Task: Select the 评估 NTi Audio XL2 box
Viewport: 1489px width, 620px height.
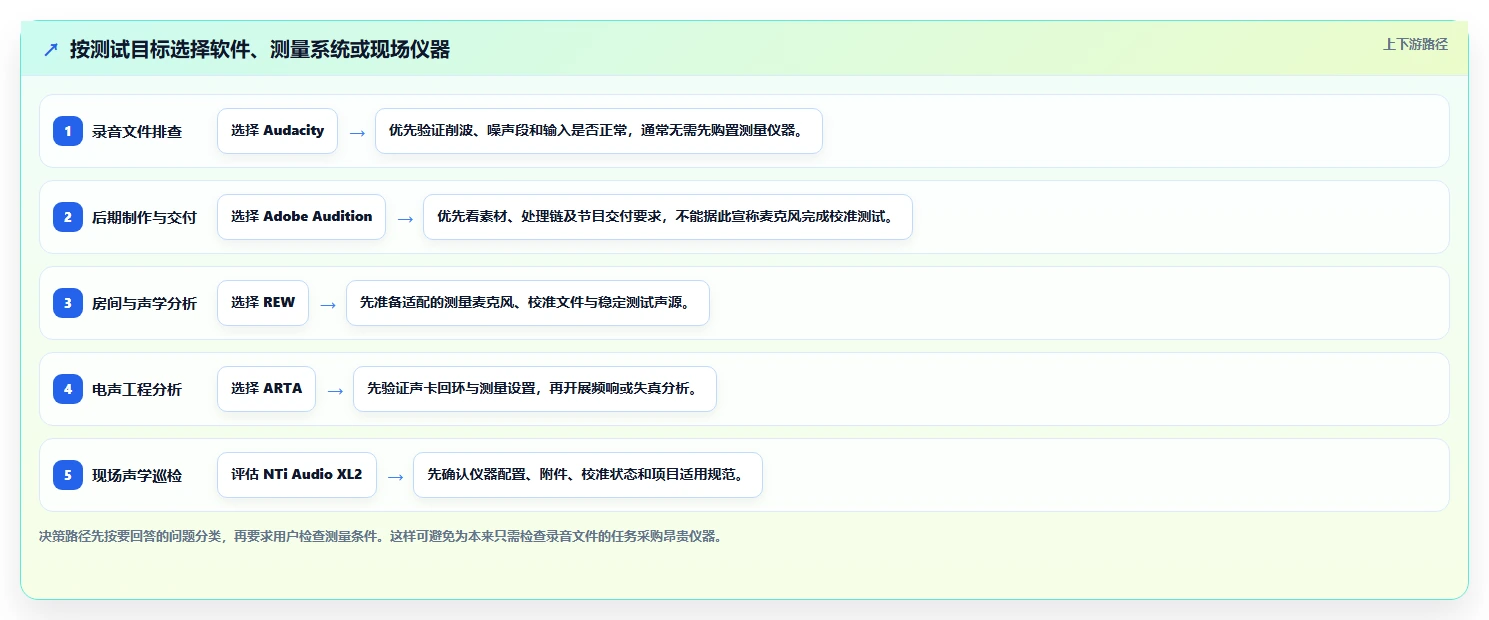Action: tap(297, 475)
